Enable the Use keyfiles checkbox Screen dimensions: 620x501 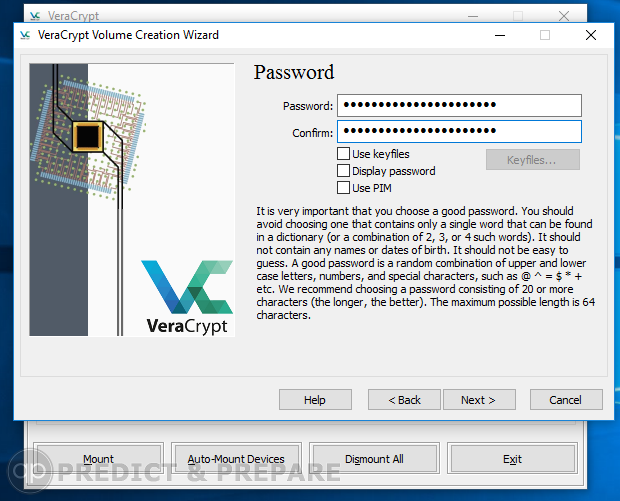343,153
